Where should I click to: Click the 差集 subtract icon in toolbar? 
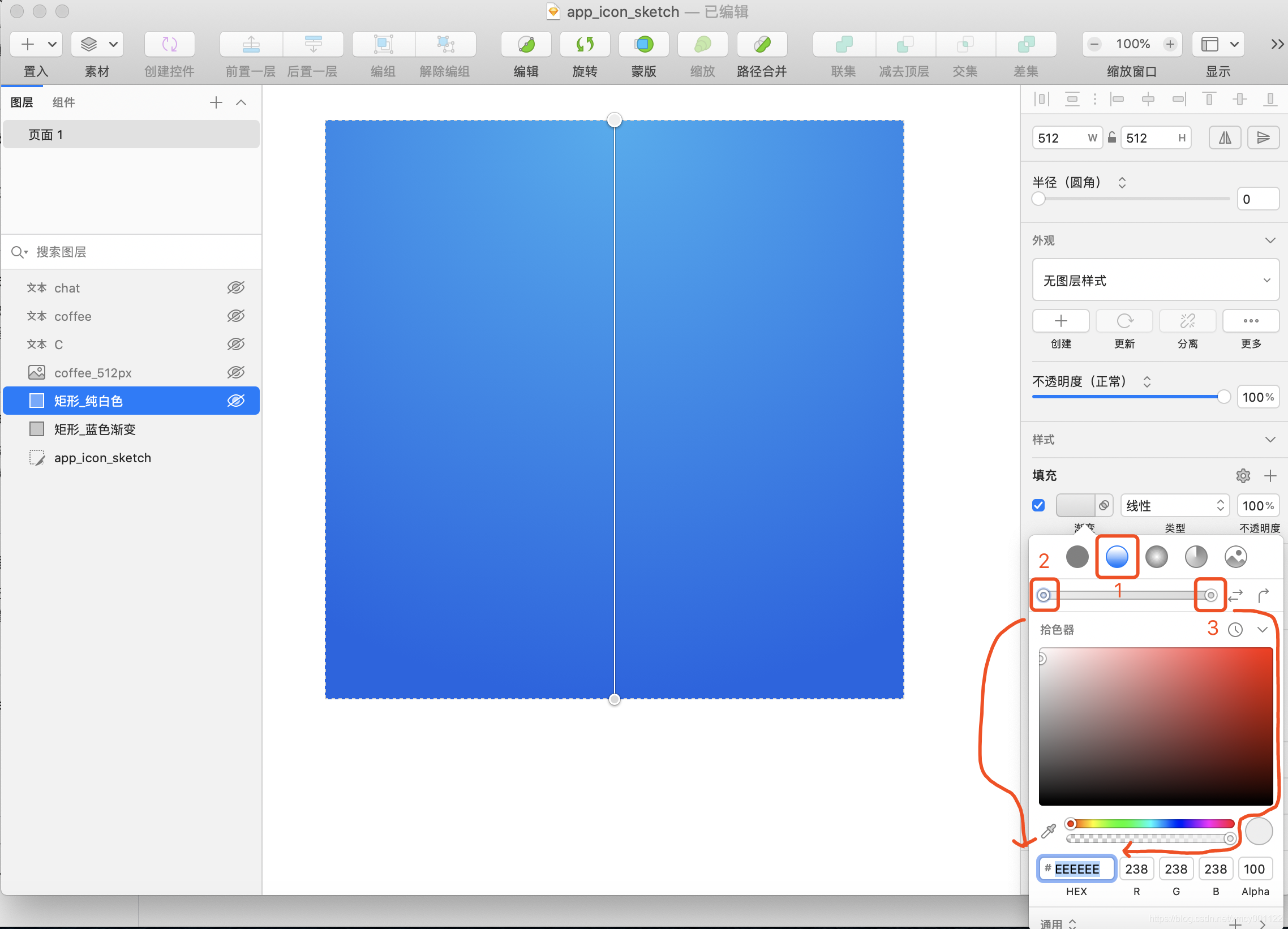point(1024,45)
